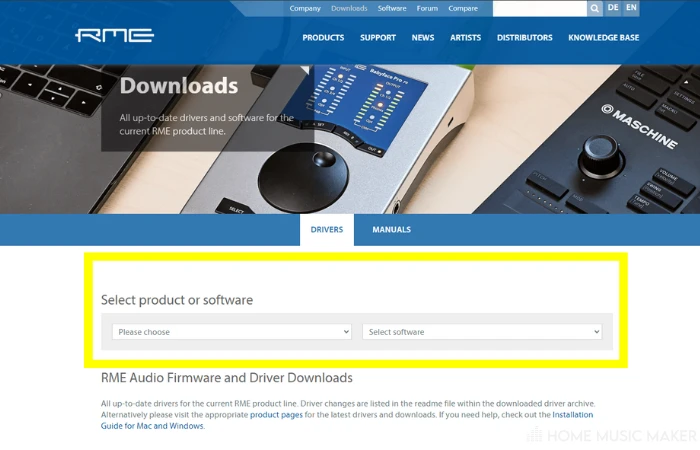
Task: Expand the 'Please choose' product dropdown
Action: click(232, 332)
